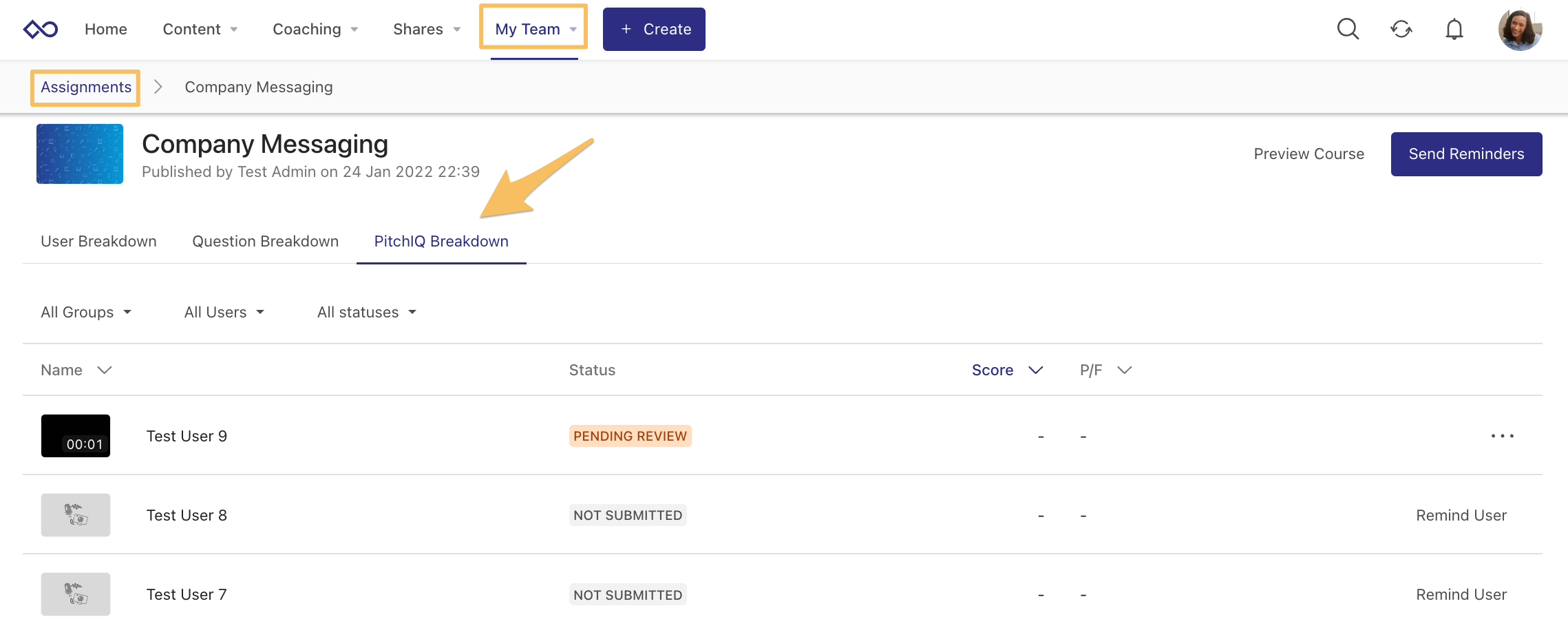Open the user profile avatar
1568x628 pixels.
click(1519, 29)
